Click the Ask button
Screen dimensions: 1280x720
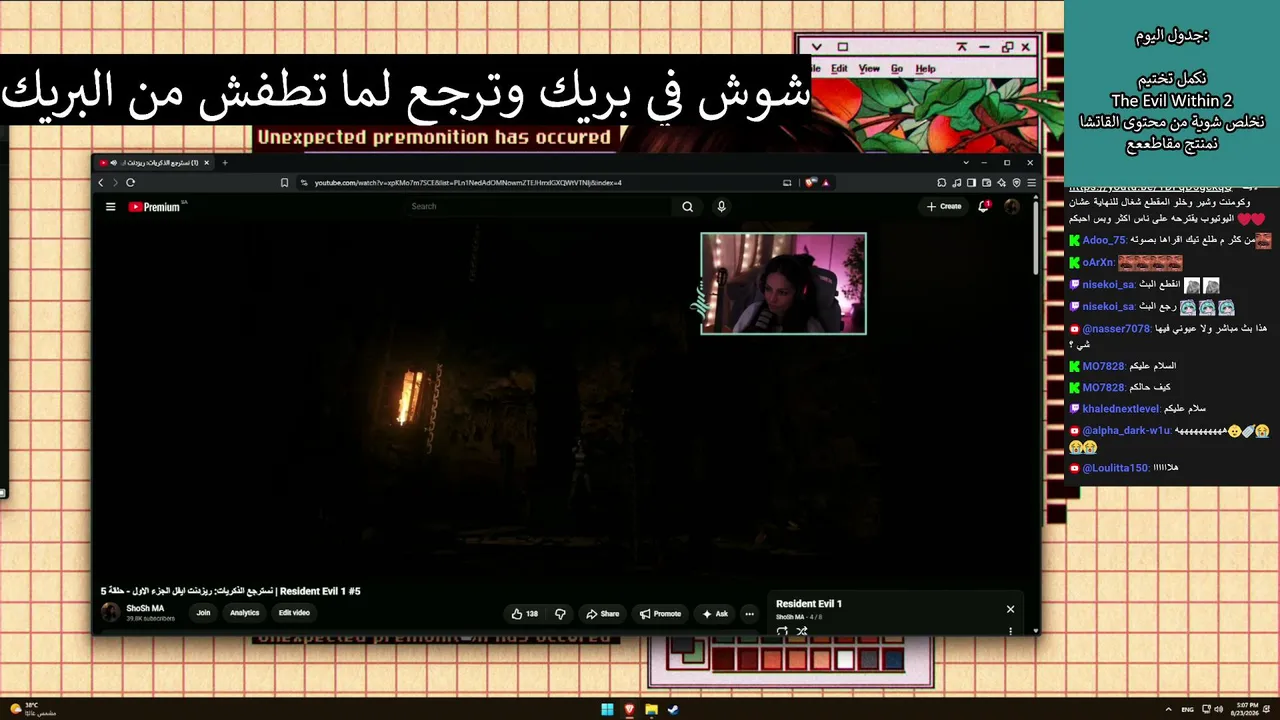(x=715, y=614)
